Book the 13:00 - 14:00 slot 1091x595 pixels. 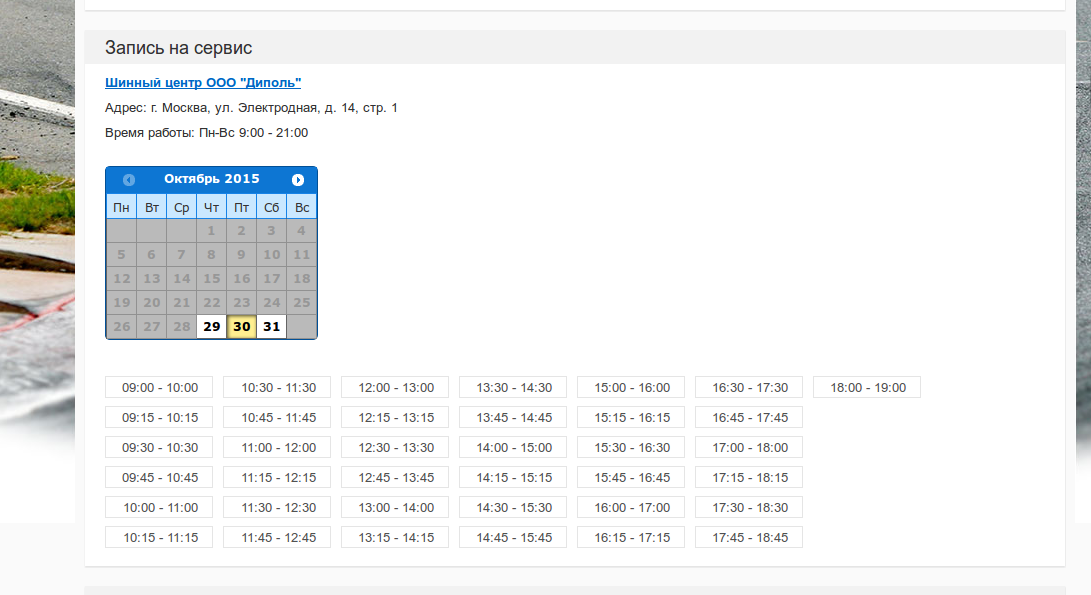(395, 507)
